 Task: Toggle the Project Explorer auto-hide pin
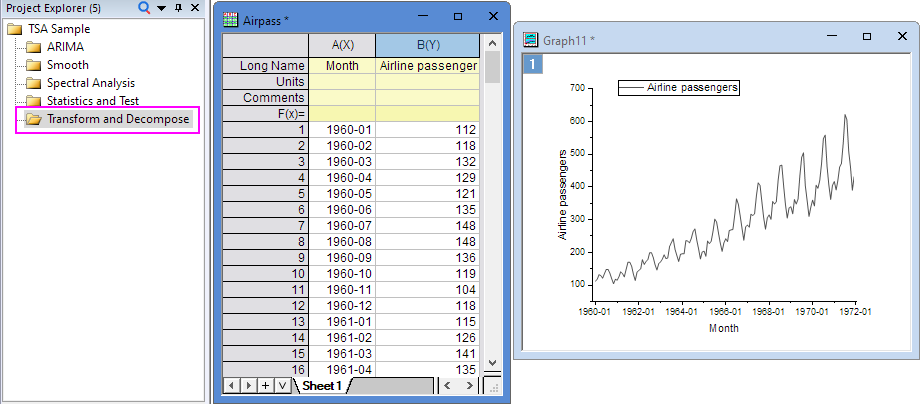click(178, 8)
